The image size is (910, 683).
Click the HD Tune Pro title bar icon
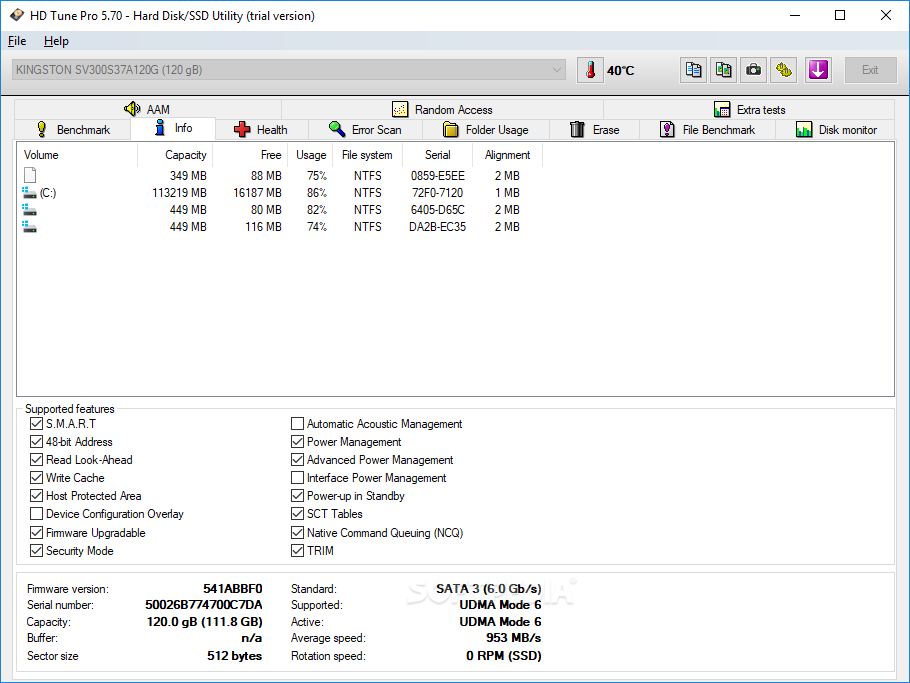(x=17, y=15)
